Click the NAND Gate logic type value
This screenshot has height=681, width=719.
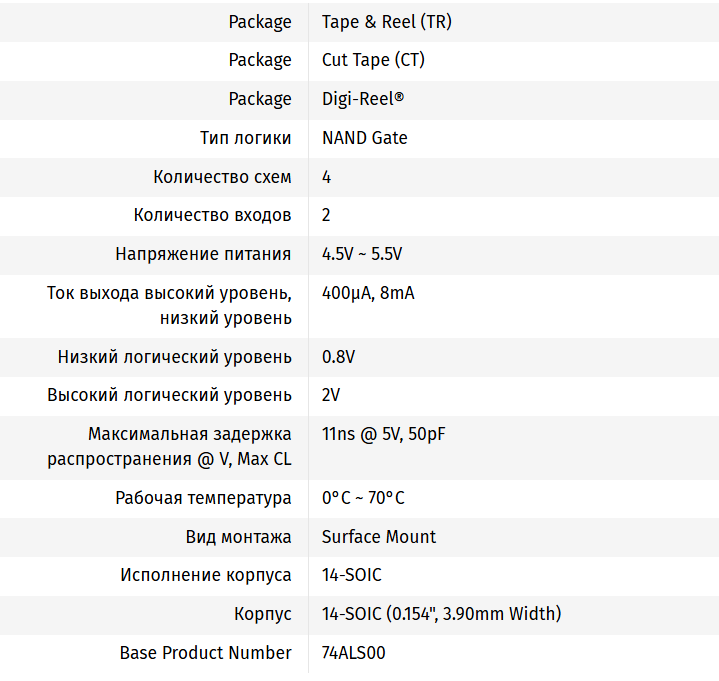pos(364,138)
